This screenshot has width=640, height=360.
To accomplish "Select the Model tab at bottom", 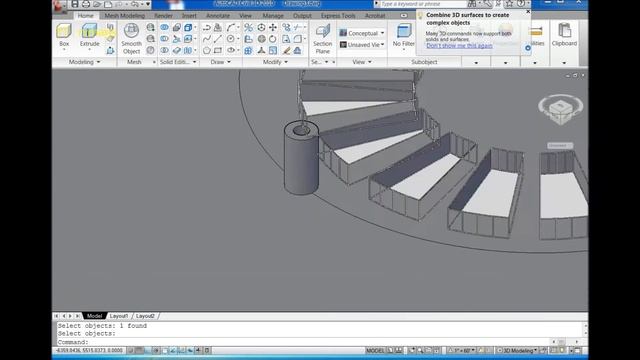I will [94, 316].
